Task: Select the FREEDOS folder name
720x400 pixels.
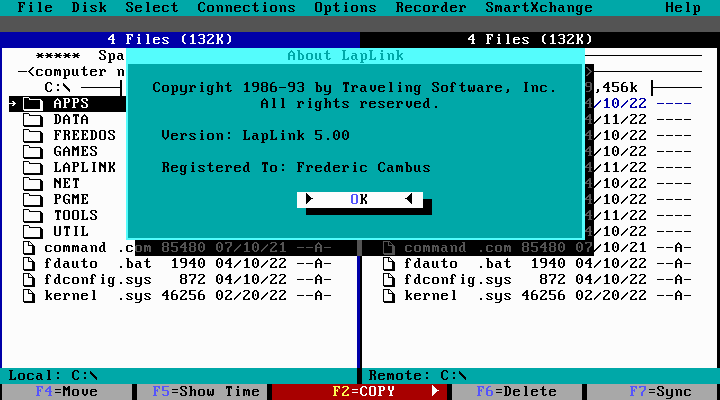Action: [84, 136]
